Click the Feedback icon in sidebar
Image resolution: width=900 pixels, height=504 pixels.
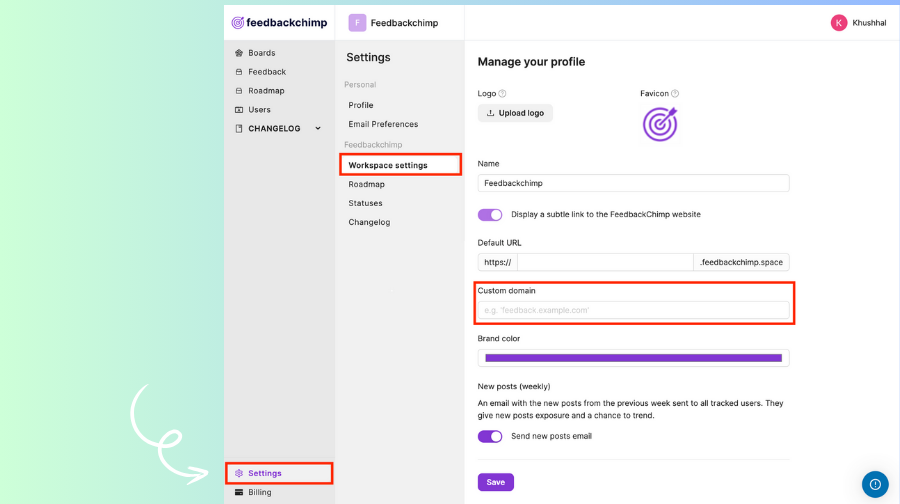pyautogui.click(x=238, y=72)
